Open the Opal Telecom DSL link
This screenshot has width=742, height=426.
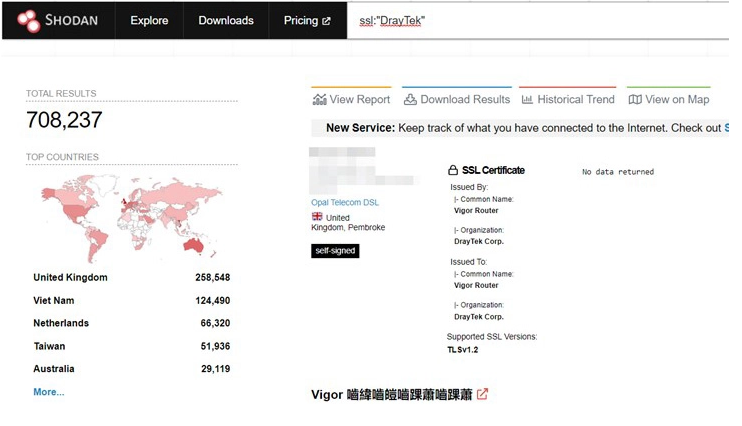(x=345, y=203)
